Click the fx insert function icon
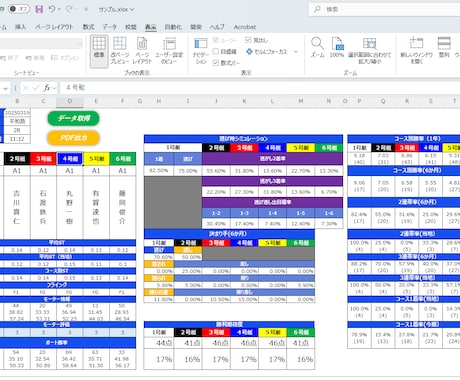This screenshot has width=460, height=380. coord(47,88)
